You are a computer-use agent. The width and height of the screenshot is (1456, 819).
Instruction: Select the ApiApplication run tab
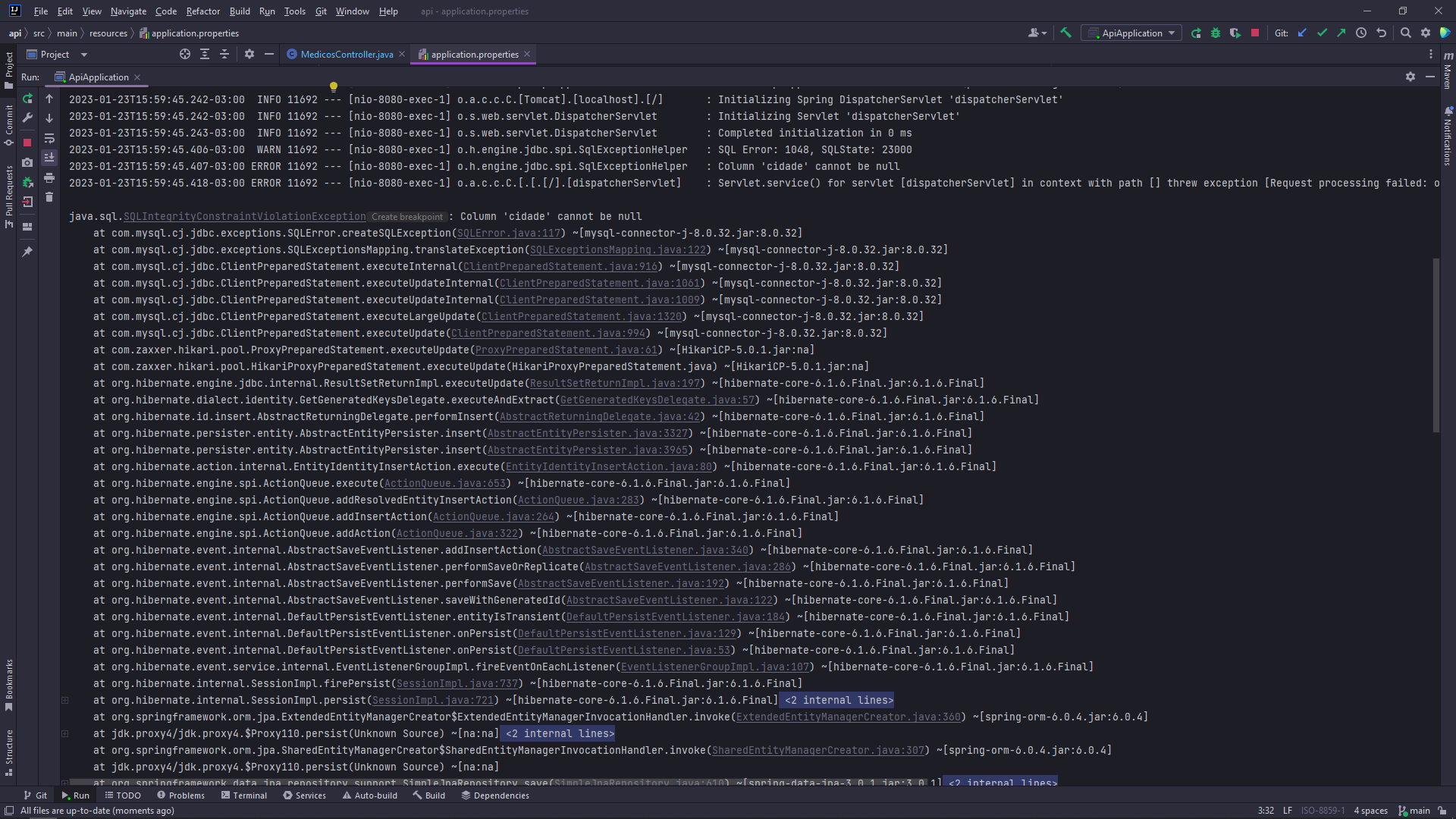[99, 77]
